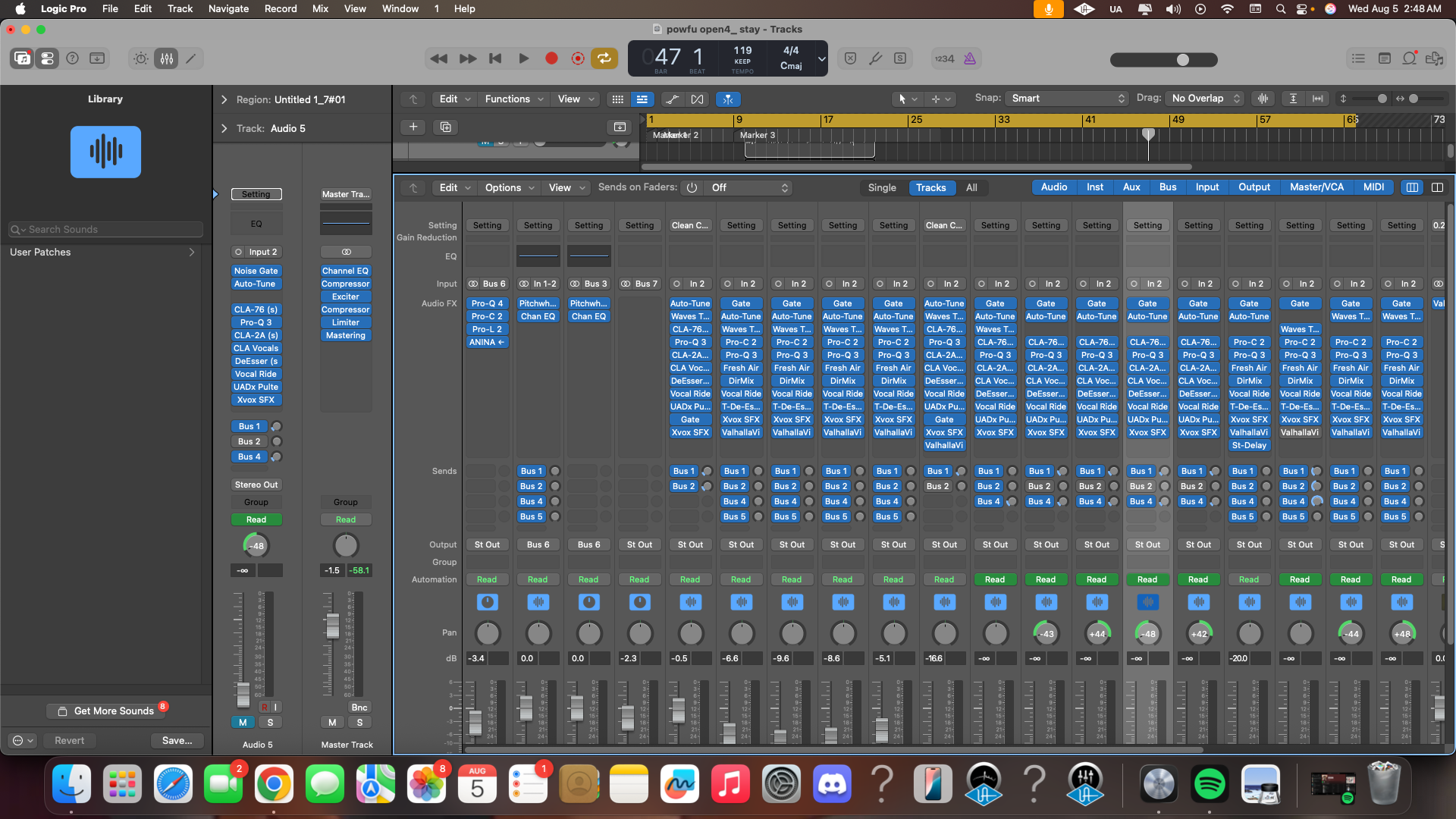
Task: Toggle the Metronome icon
Action: [x=970, y=58]
